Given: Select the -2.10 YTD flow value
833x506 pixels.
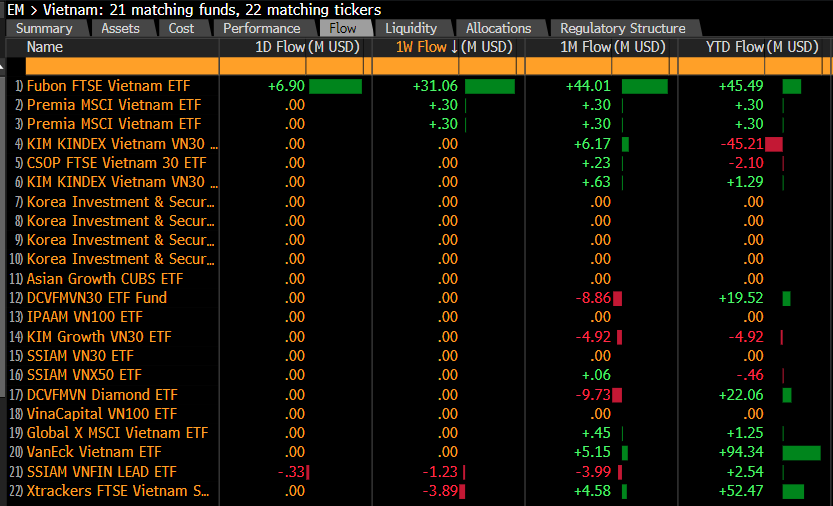Looking at the screenshot, I should (746, 163).
